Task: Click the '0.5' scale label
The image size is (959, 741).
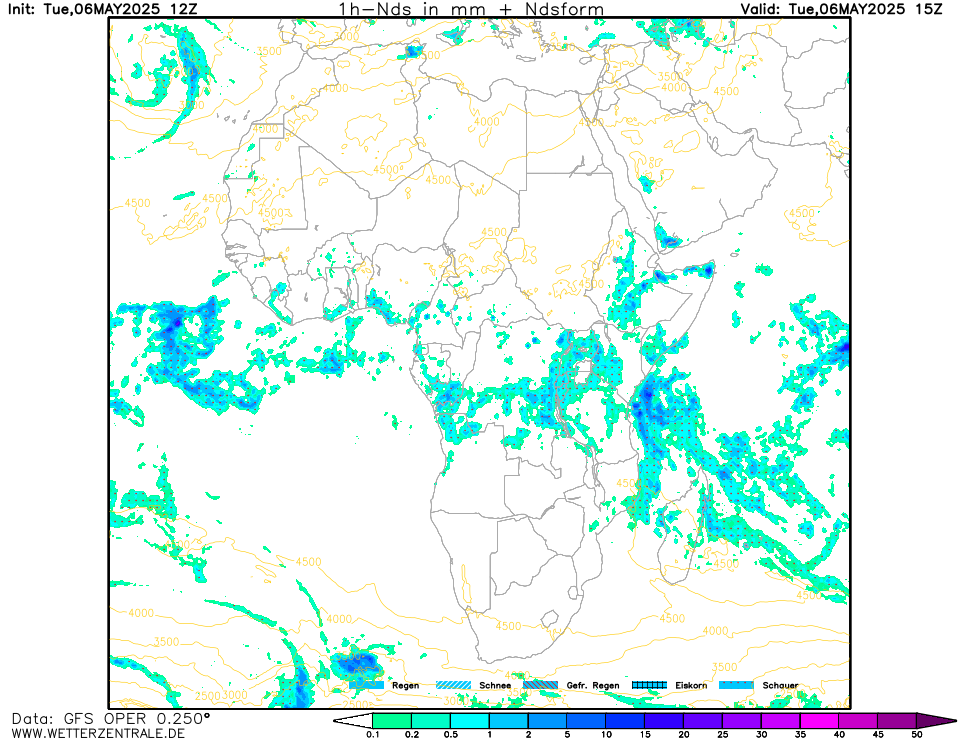Action: point(450,735)
